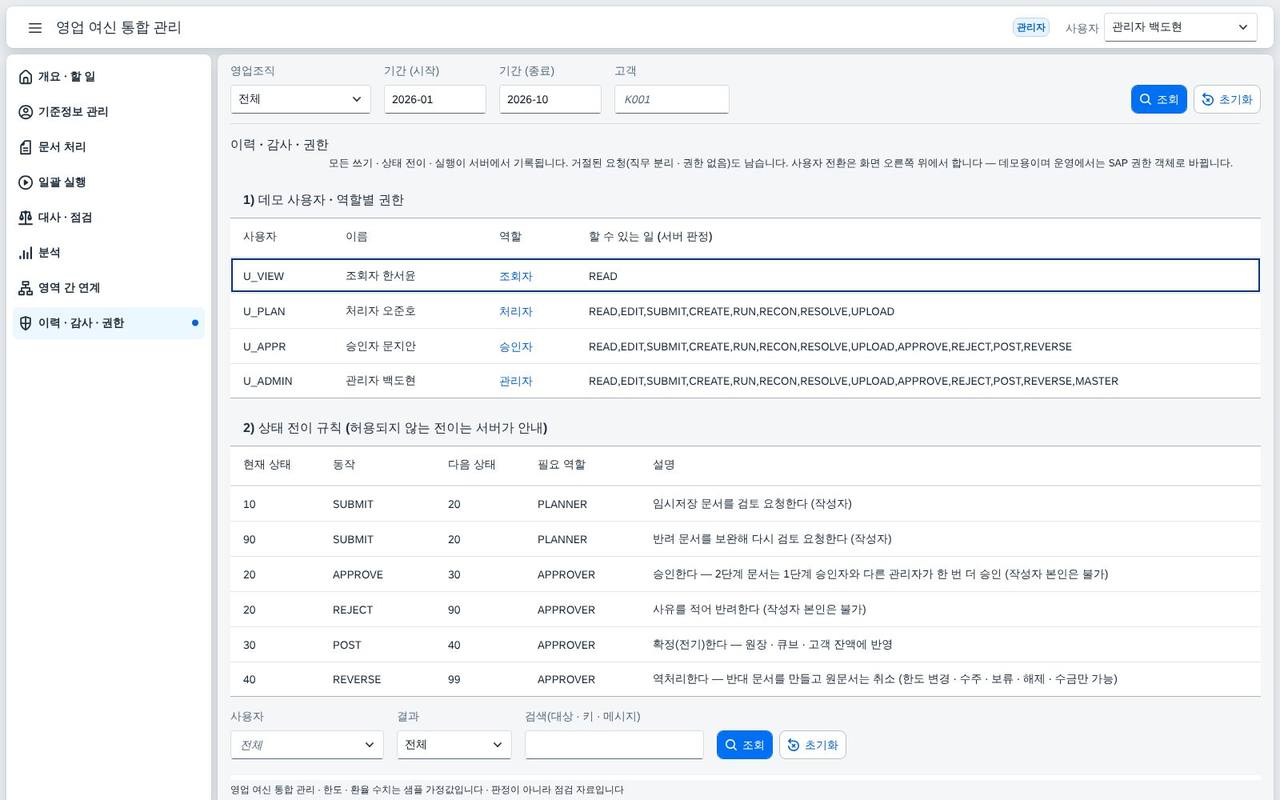This screenshot has height=800, width=1280.
Task: Click the 관리자 role badge in header
Action: pos(1031,28)
